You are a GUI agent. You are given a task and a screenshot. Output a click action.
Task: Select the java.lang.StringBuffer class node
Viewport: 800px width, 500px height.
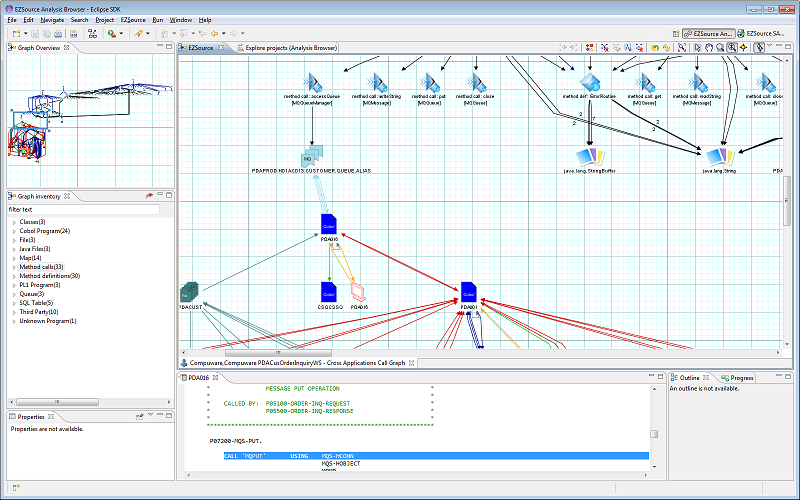pyautogui.click(x=591, y=156)
